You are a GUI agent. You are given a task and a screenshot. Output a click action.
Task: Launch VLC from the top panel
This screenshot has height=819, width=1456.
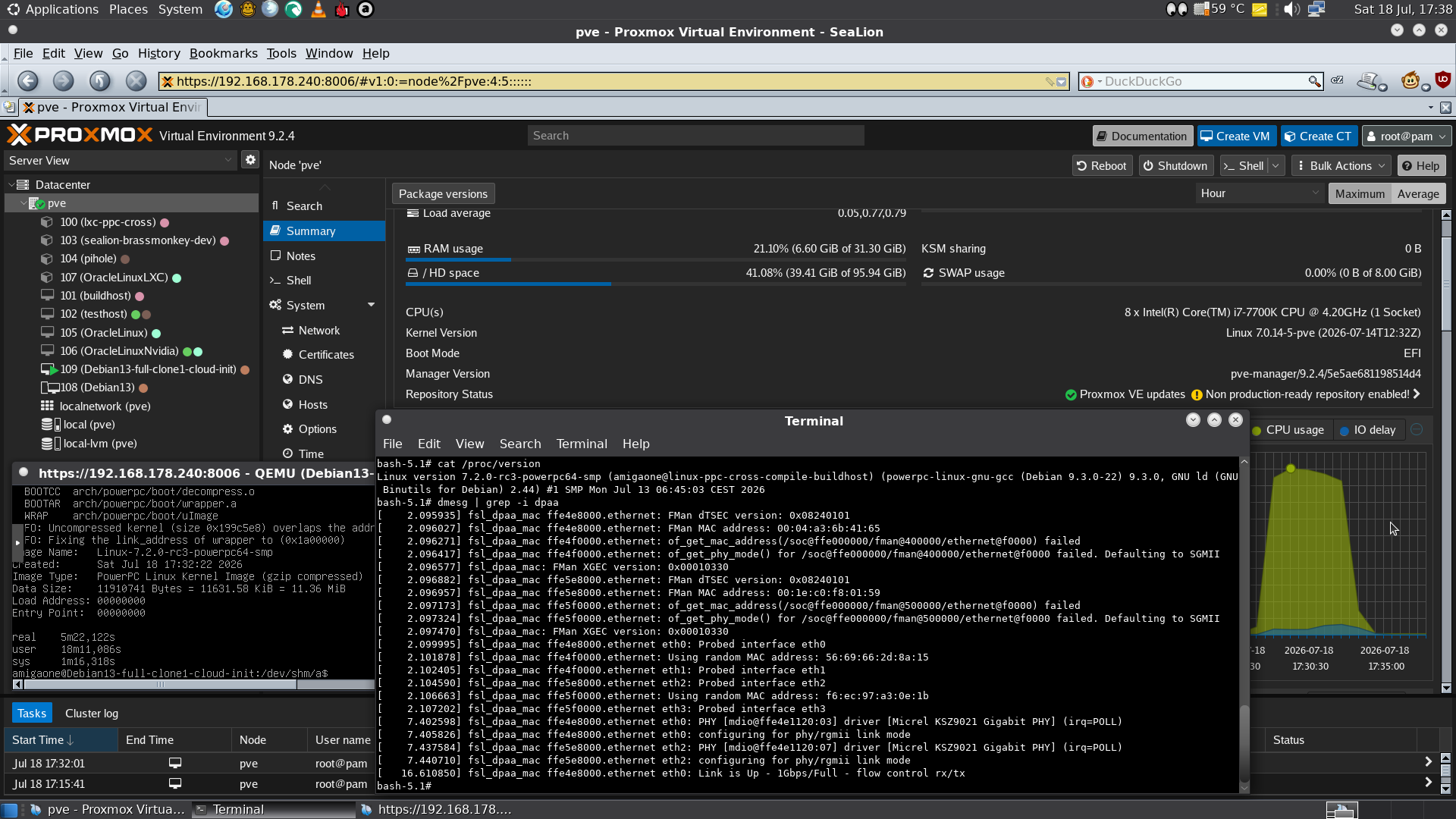(x=318, y=9)
